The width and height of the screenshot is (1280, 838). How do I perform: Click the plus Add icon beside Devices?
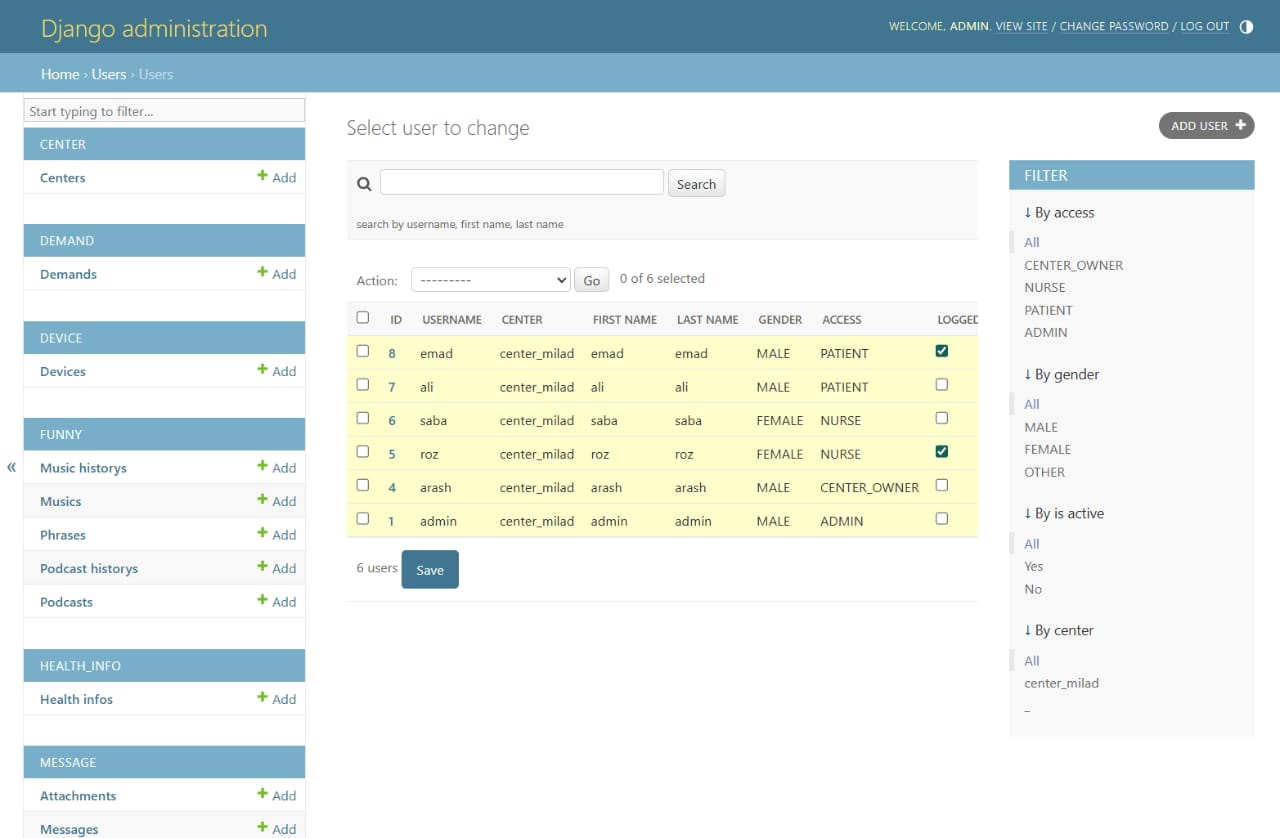pyautogui.click(x=263, y=370)
